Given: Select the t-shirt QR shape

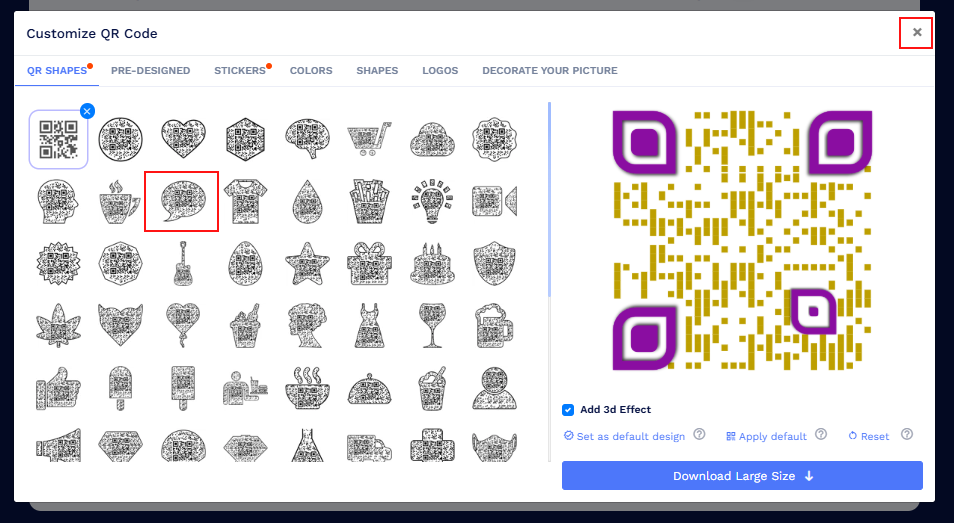Looking at the screenshot, I should [x=245, y=201].
